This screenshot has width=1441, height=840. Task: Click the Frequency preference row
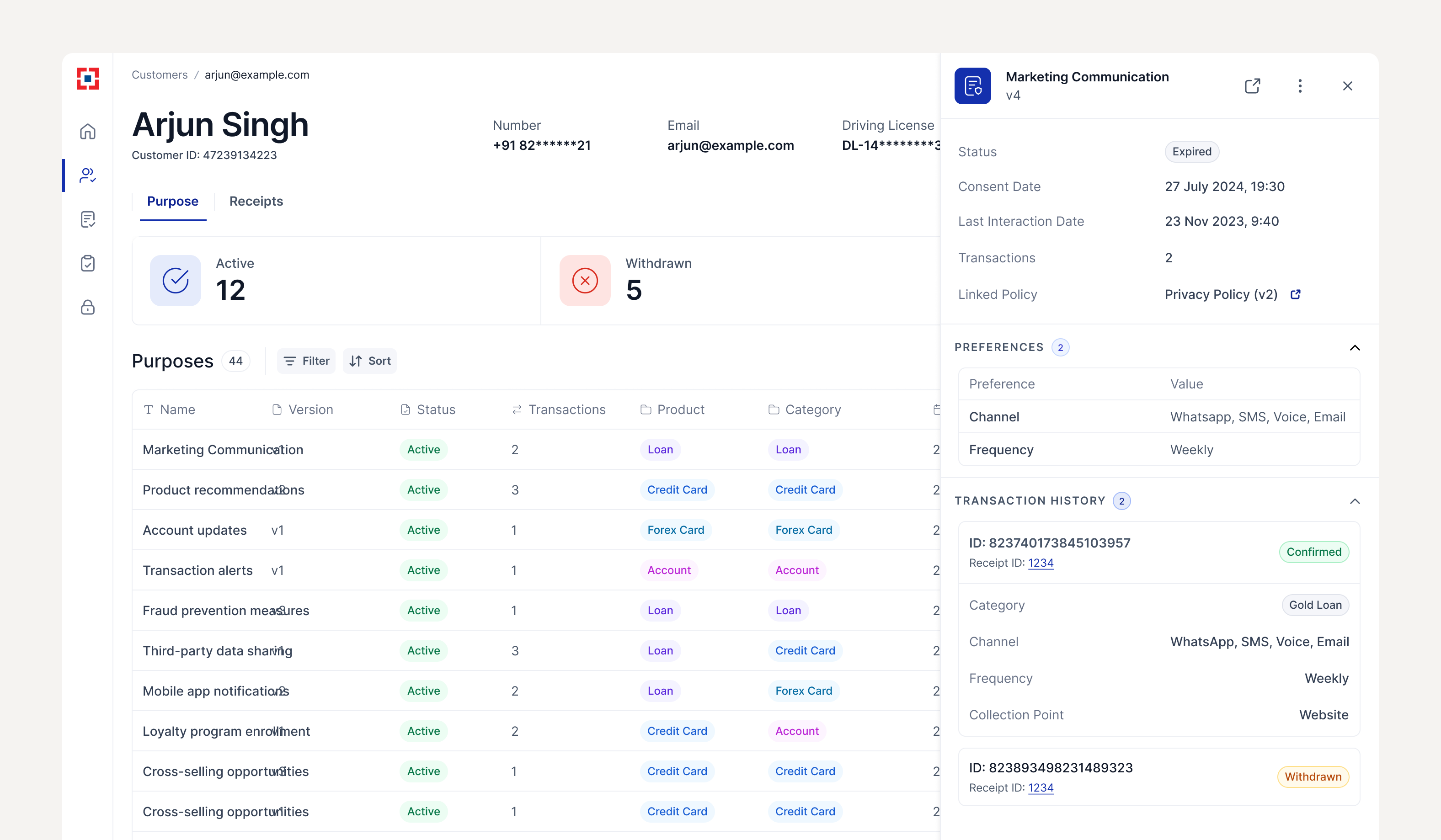(x=1158, y=449)
